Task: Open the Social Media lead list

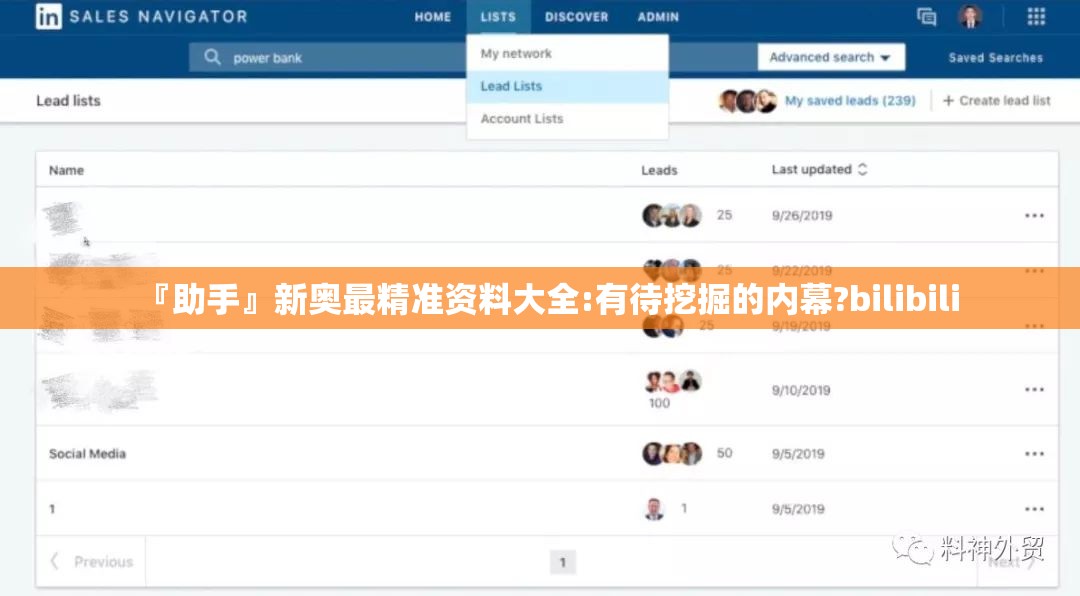Action: [x=87, y=453]
